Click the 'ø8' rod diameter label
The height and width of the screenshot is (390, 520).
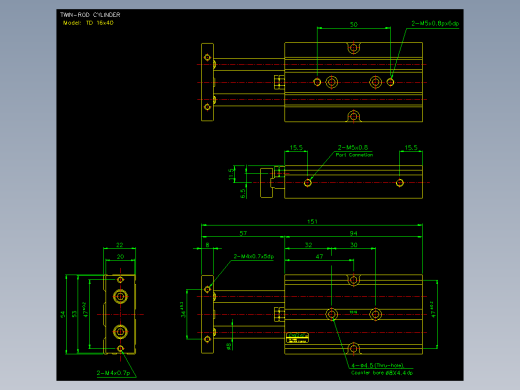tap(229, 346)
